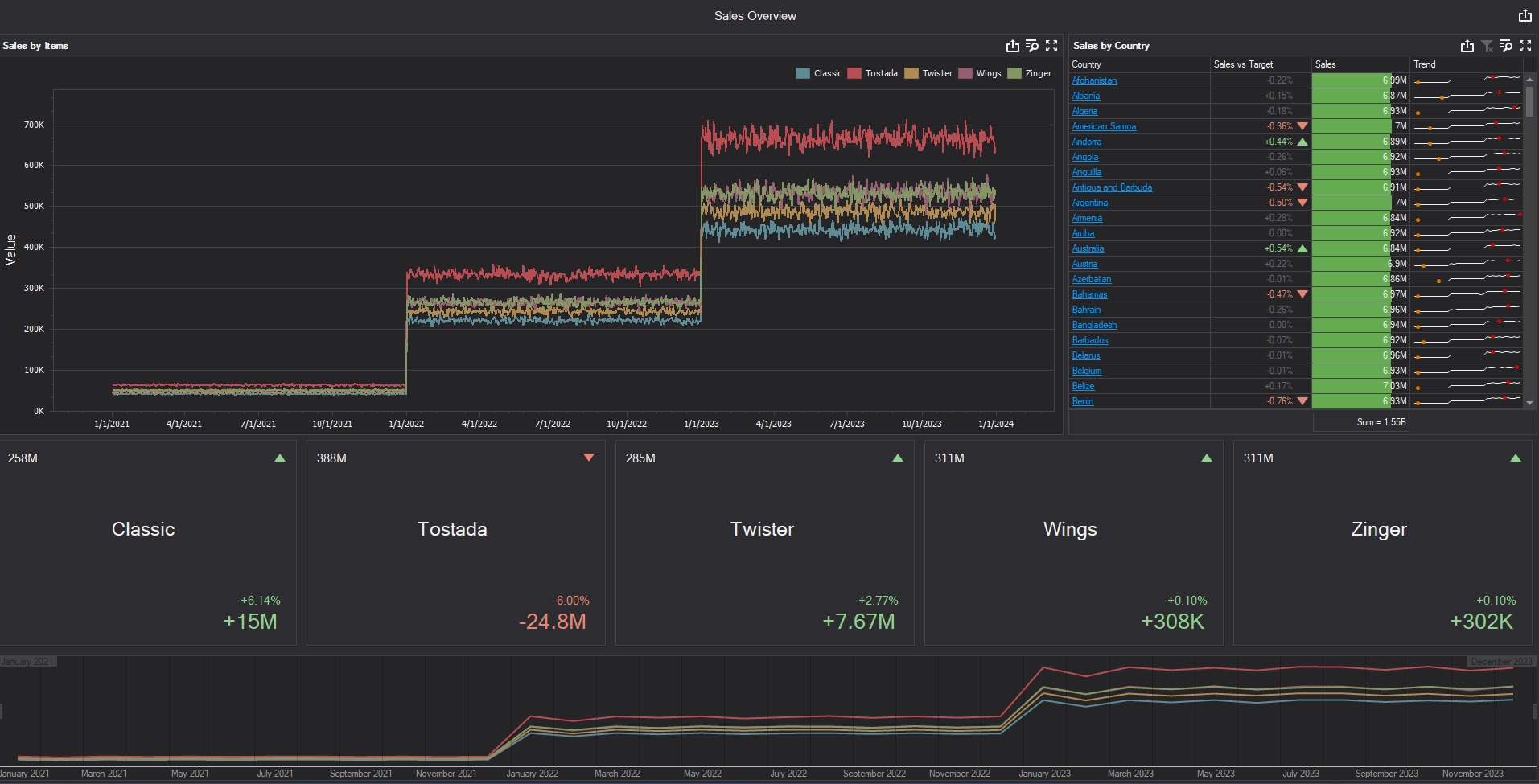1539x784 pixels.
Task: Maximize the Sales by Country grid
Action: (1525, 46)
